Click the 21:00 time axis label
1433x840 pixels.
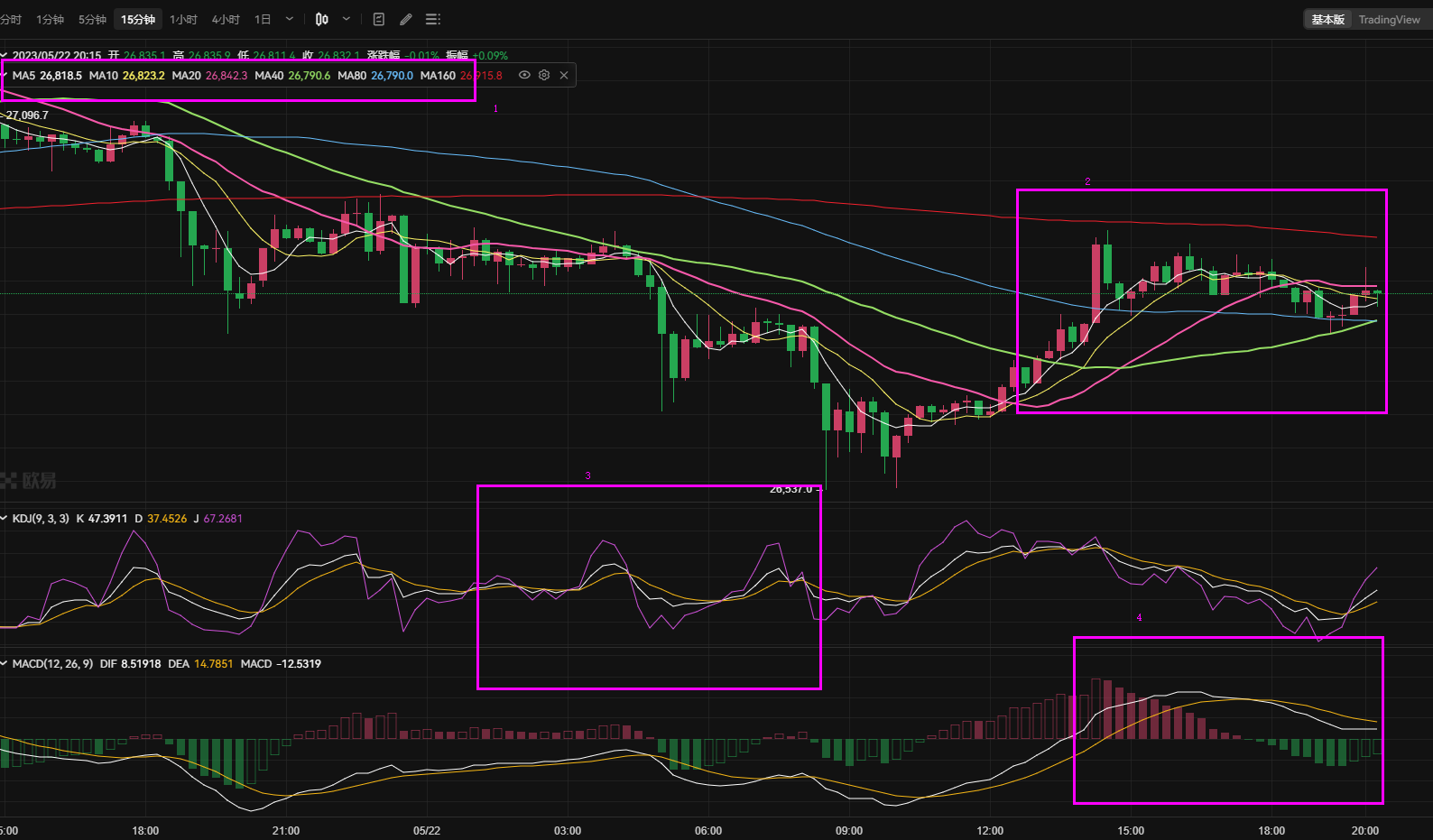pos(286,830)
